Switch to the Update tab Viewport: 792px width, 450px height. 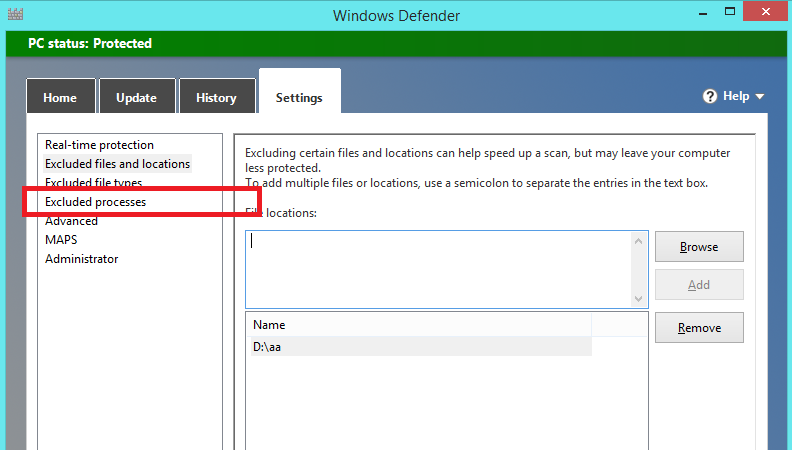pos(137,96)
